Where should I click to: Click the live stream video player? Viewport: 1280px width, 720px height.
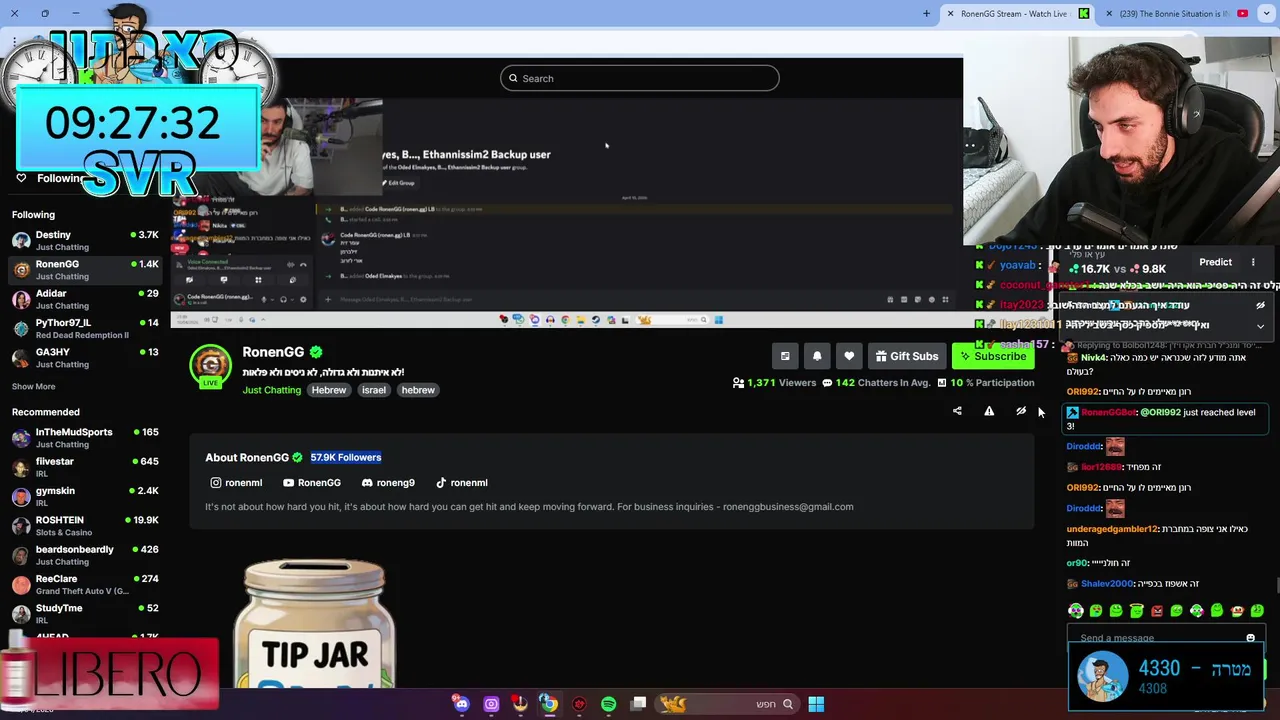(566, 213)
